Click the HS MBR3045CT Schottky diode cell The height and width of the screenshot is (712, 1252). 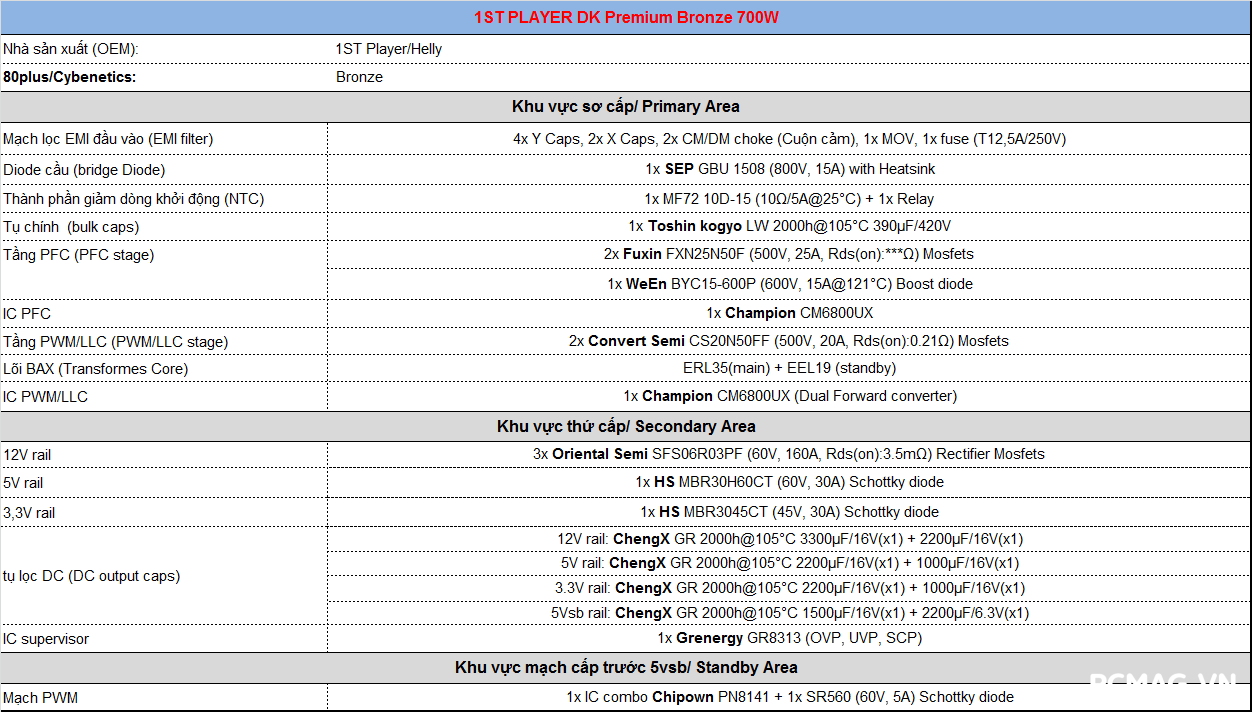click(789, 512)
